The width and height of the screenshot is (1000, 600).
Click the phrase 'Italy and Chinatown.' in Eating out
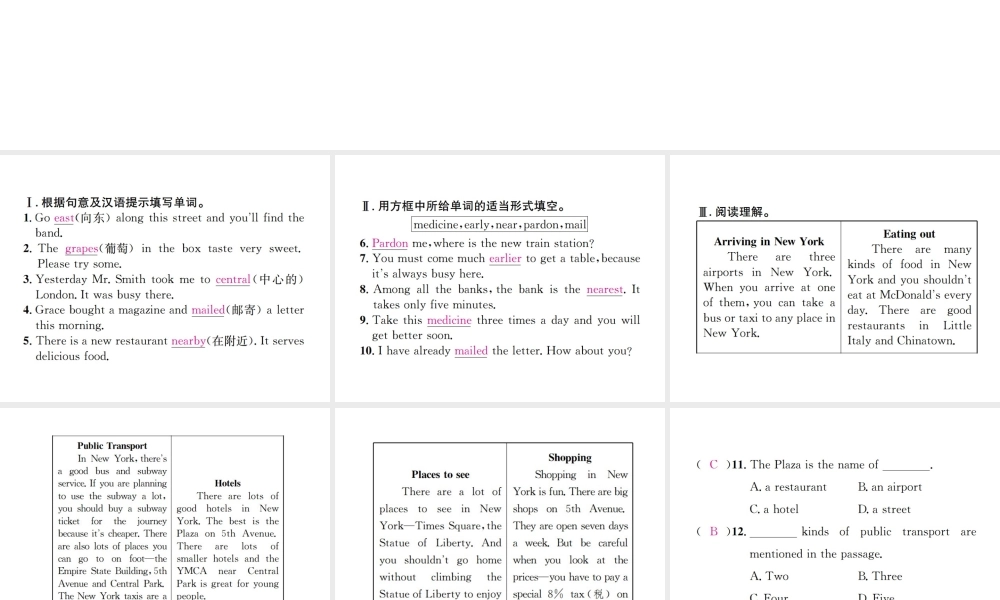click(x=901, y=341)
